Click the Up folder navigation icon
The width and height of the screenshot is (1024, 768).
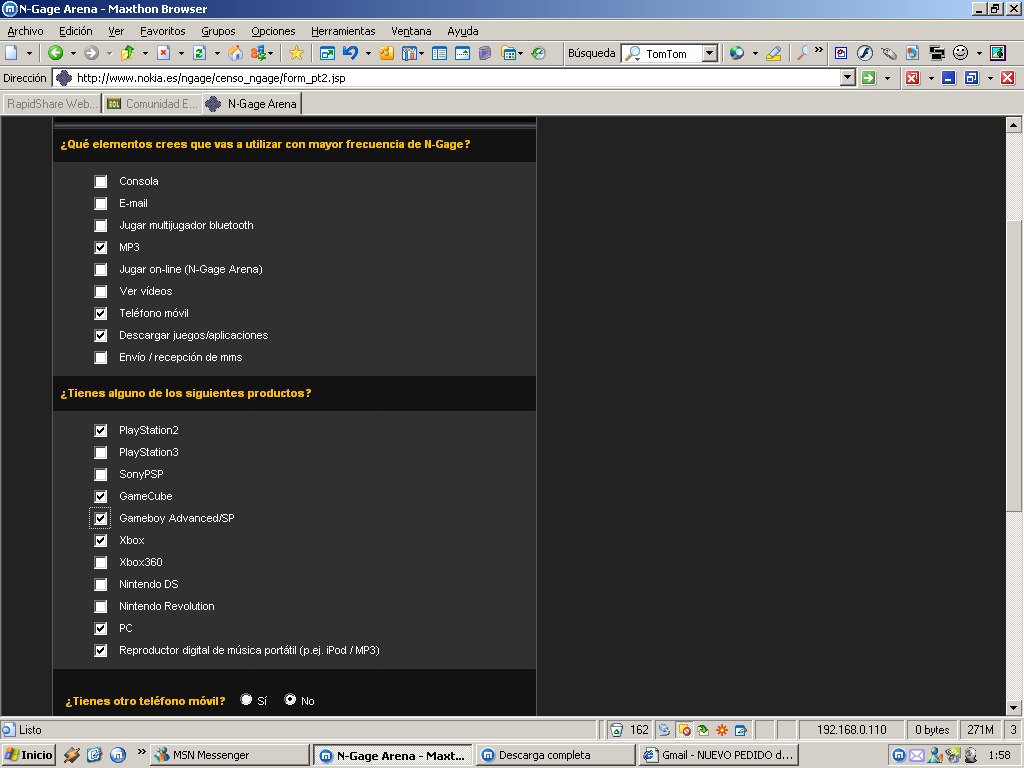tap(127, 54)
